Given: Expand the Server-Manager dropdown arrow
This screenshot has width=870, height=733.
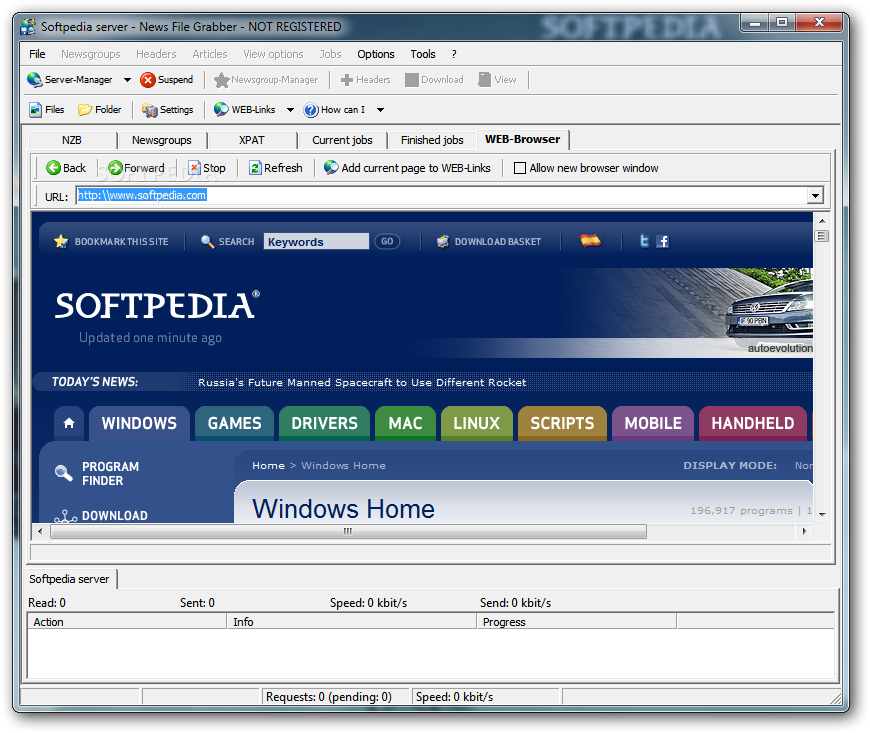Looking at the screenshot, I should pos(127,80).
